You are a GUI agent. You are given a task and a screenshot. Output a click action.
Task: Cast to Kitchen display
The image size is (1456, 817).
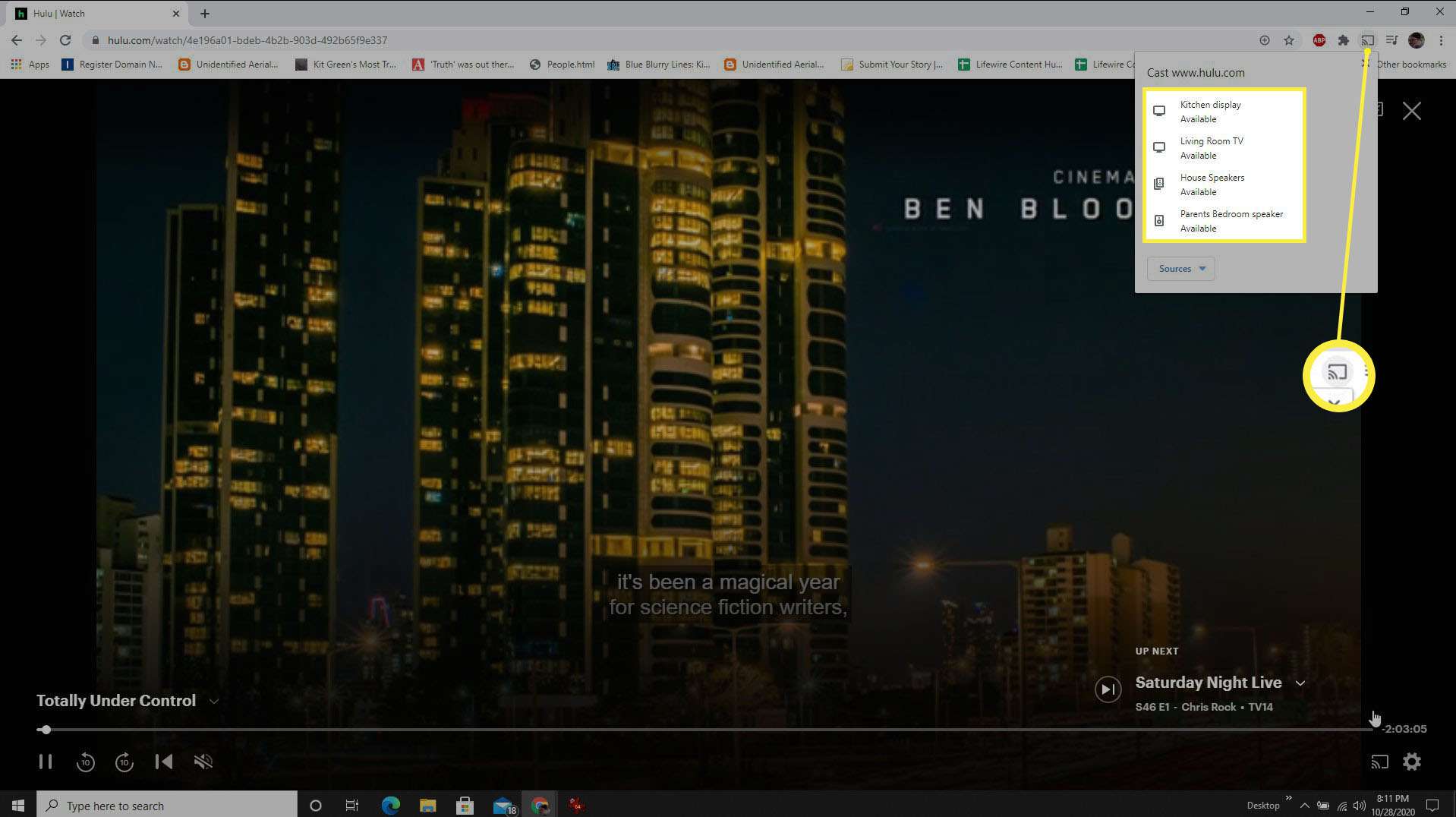[1224, 112]
